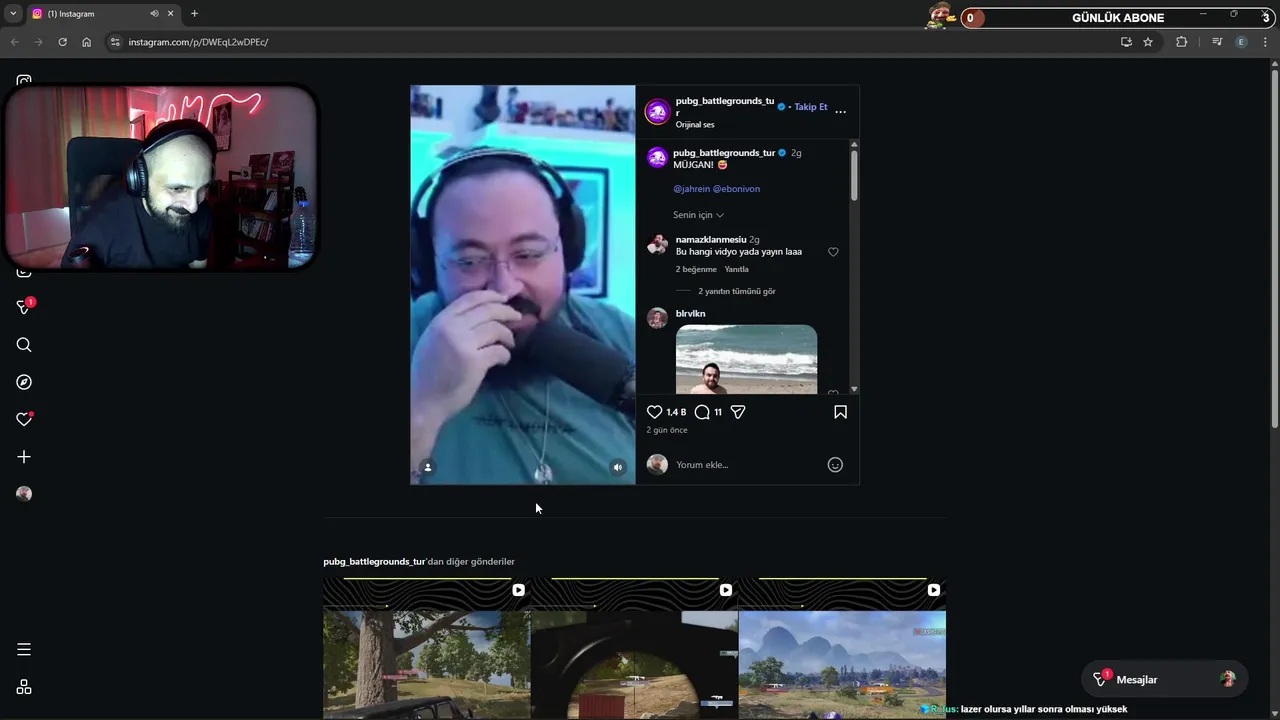Reload the page in browser toolbar
The image size is (1280, 720).
(x=62, y=42)
